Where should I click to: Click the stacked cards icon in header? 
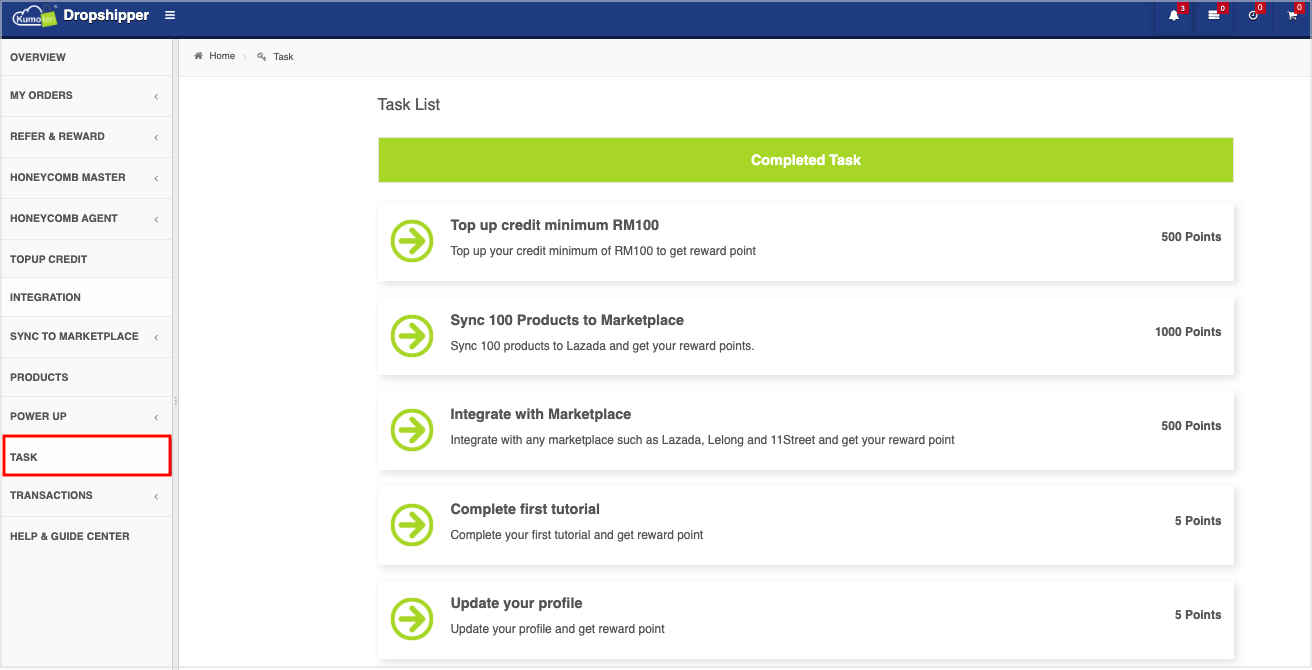[x=1213, y=16]
